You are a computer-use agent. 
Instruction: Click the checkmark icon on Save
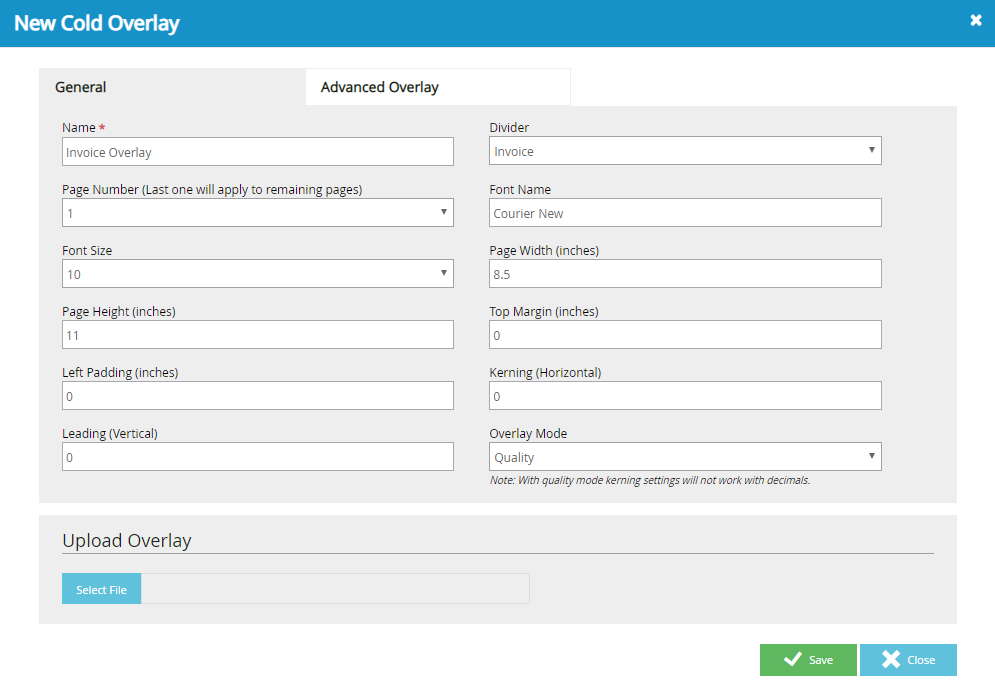(x=792, y=660)
